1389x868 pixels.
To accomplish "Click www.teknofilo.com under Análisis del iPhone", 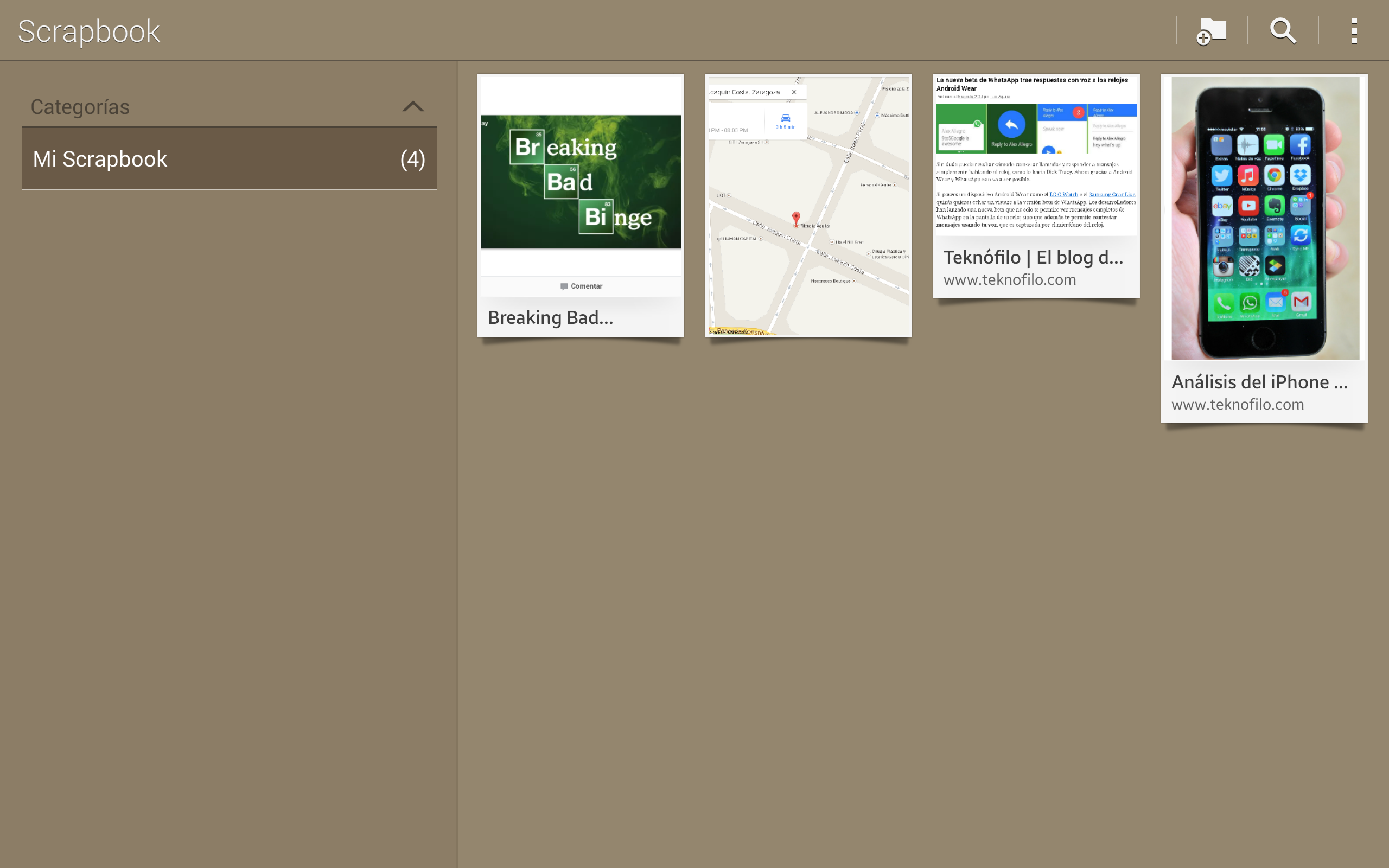I will click(1238, 404).
